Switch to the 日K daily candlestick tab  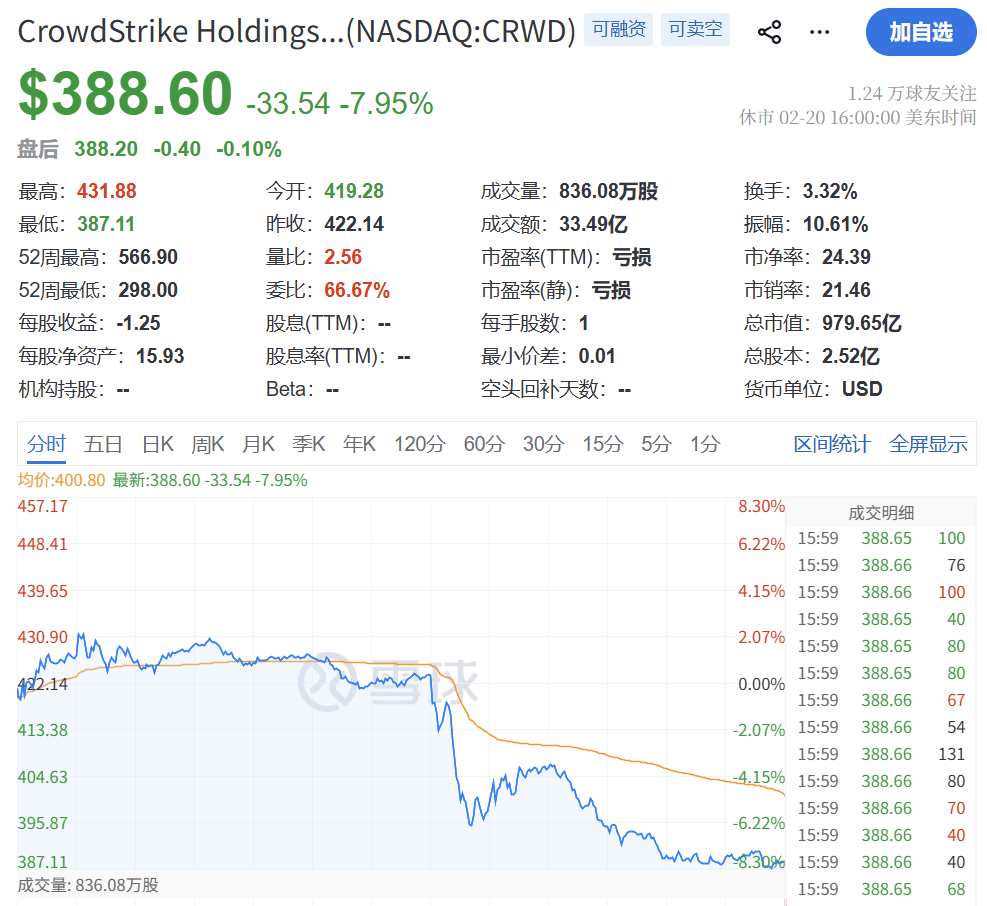(158, 444)
